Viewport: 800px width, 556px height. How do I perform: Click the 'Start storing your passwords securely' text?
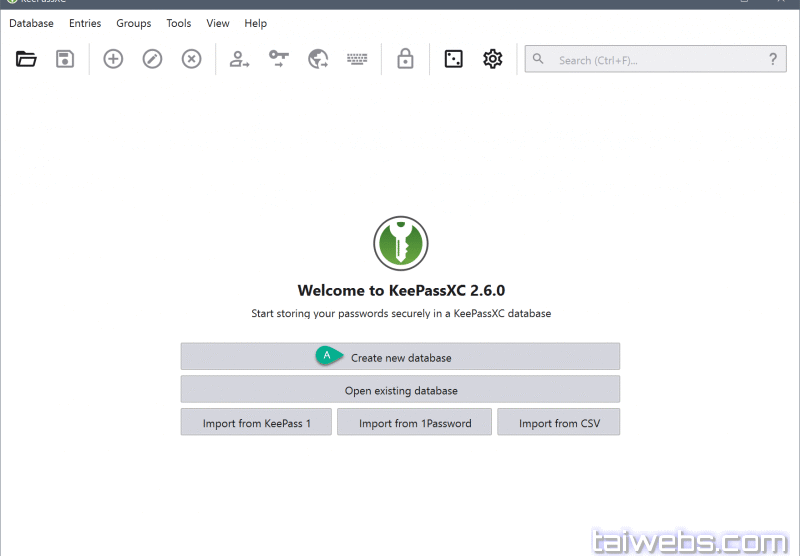click(401, 314)
